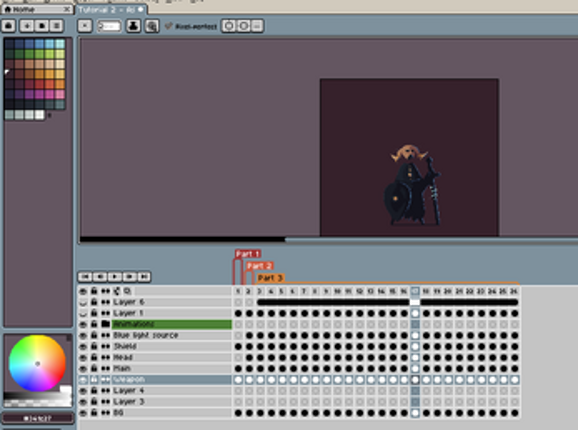Pick a hue on the color wheel
Image resolution: width=578 pixels, height=430 pixels.
coord(37,363)
